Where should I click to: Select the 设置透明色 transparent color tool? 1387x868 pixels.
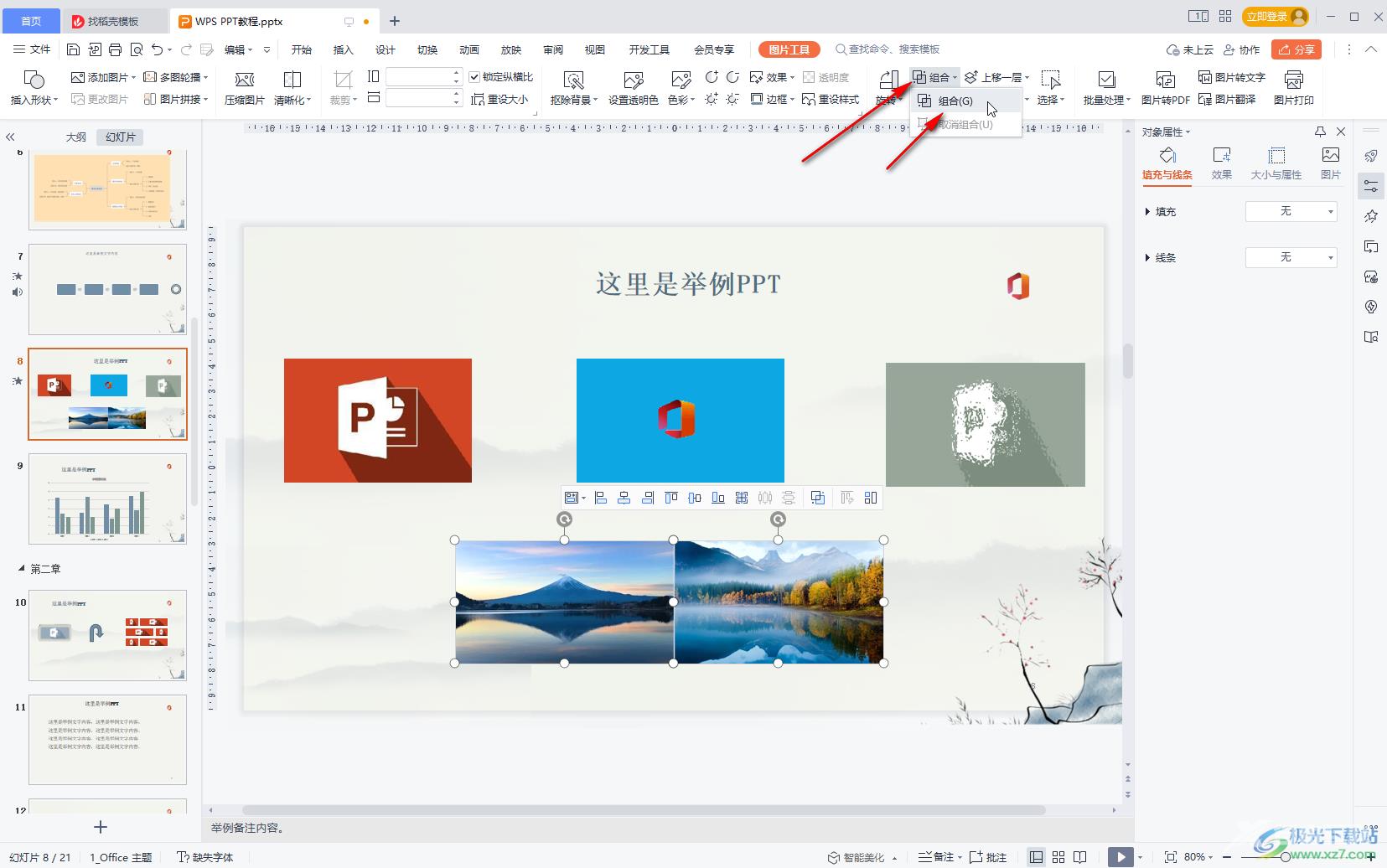(633, 87)
